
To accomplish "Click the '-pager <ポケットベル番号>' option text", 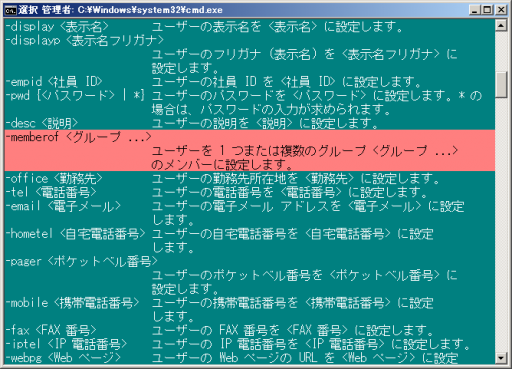I will pos(81,262).
